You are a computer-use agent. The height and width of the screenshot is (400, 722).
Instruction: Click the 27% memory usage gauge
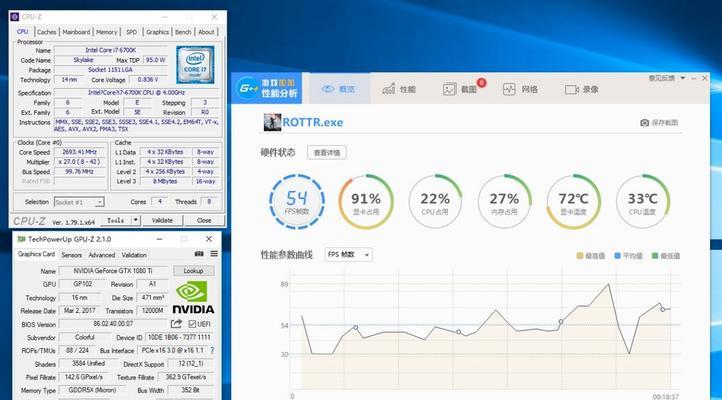pyautogui.click(x=504, y=202)
